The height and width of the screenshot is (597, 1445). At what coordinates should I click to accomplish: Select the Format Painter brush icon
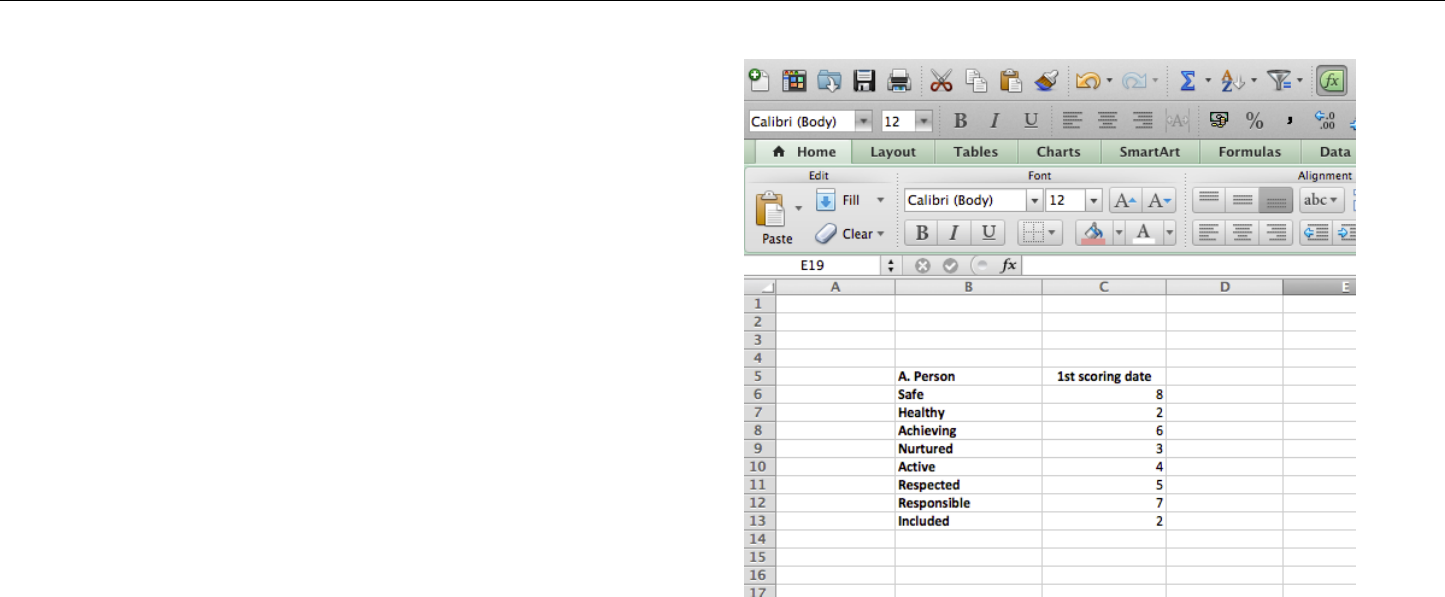(x=1045, y=81)
